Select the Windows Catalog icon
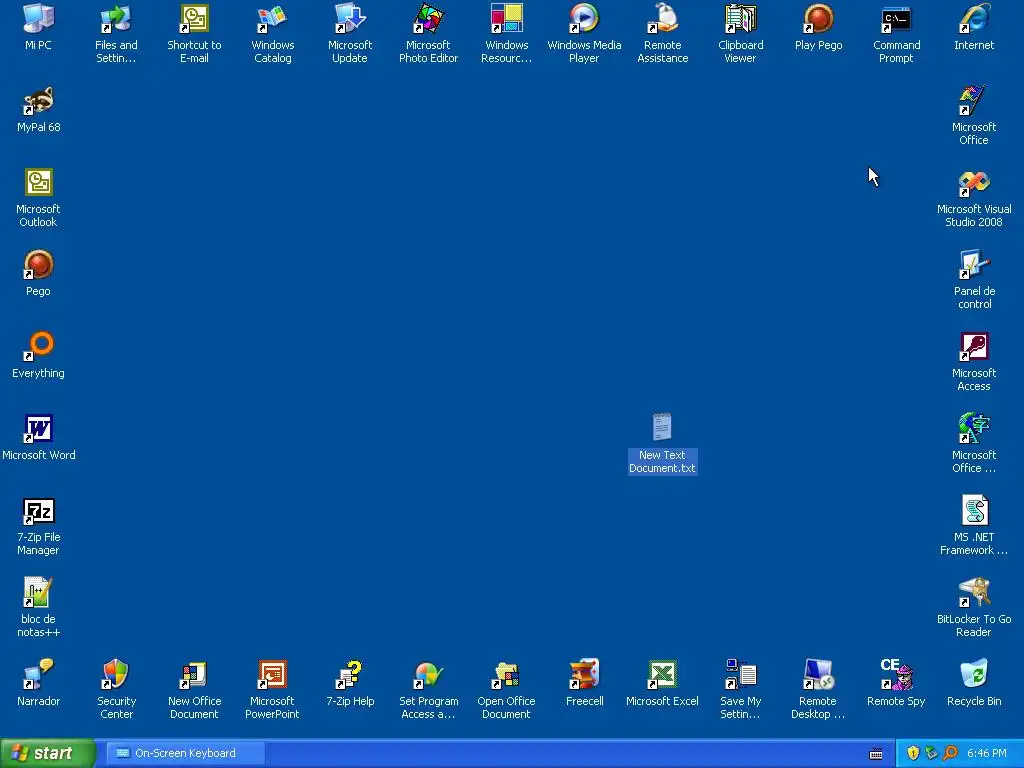Screen dimensions: 1024x768 [x=272, y=18]
